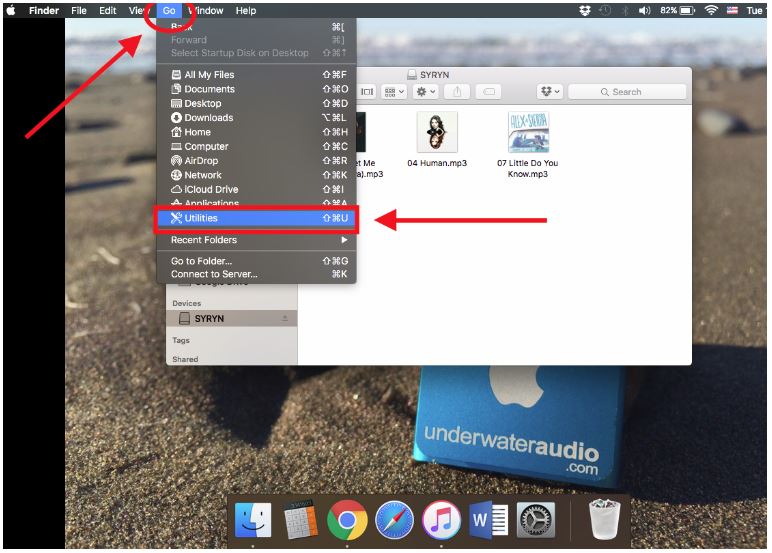Eject the SYRYN device
The height and width of the screenshot is (553, 772).
(285, 319)
